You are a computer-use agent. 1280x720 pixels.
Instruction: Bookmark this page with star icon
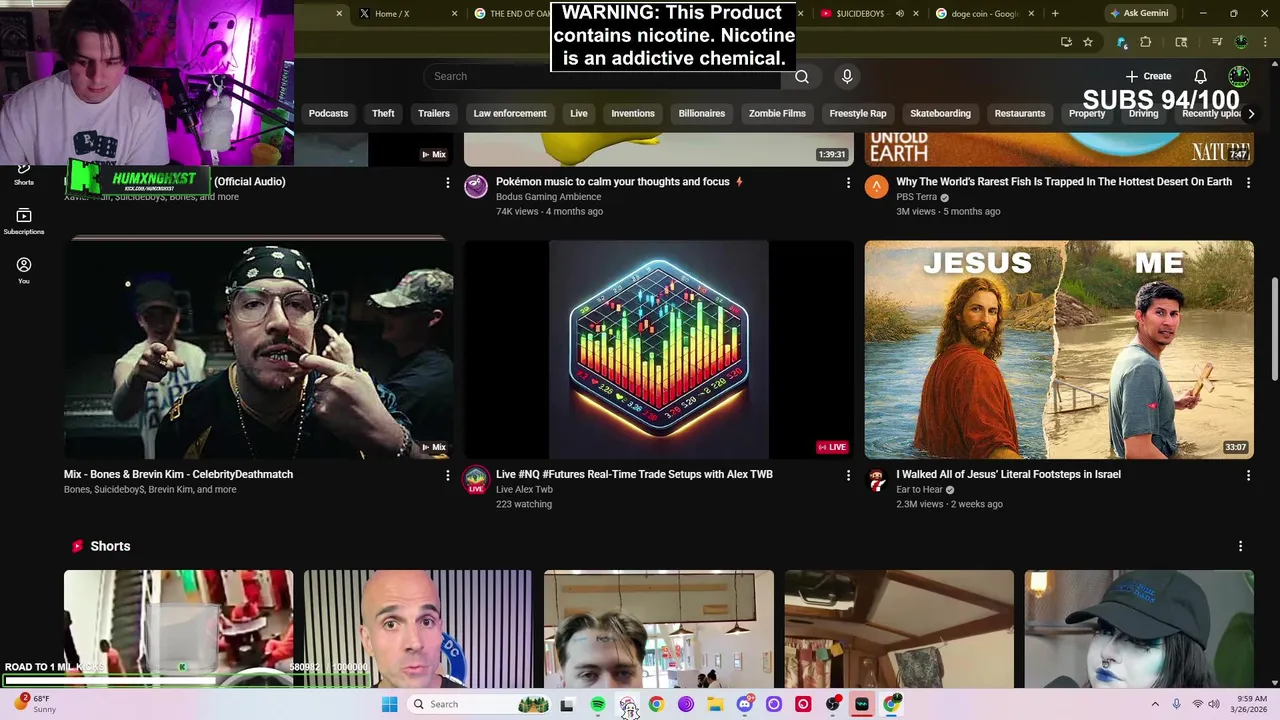tap(1088, 42)
